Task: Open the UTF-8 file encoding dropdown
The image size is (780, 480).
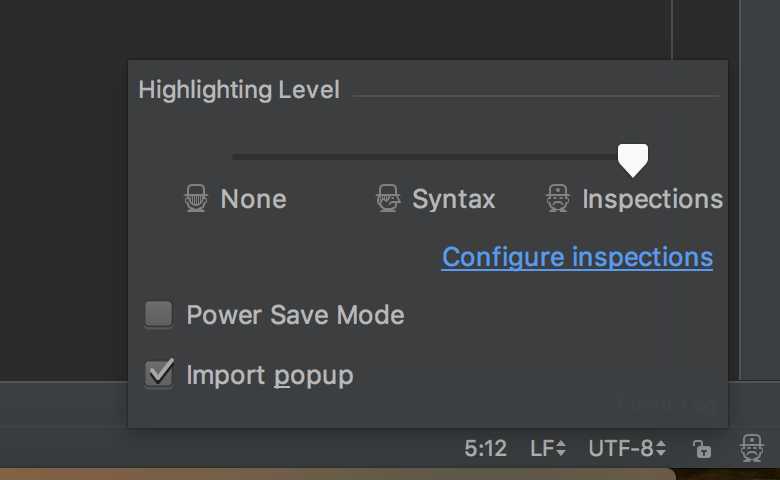Action: [627, 448]
